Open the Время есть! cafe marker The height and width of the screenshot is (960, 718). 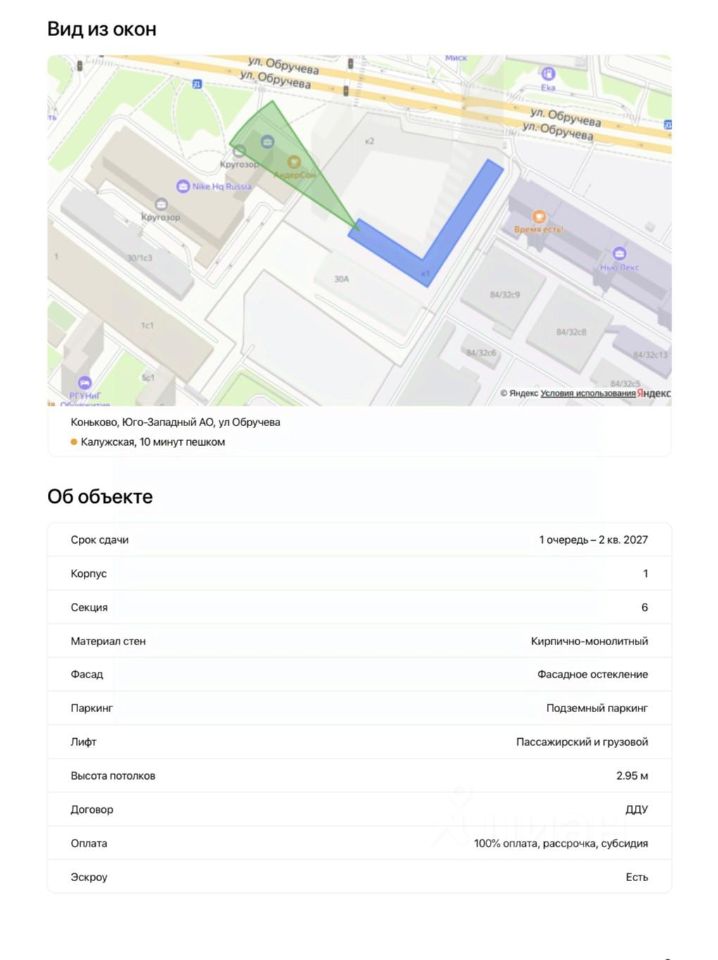(539, 216)
